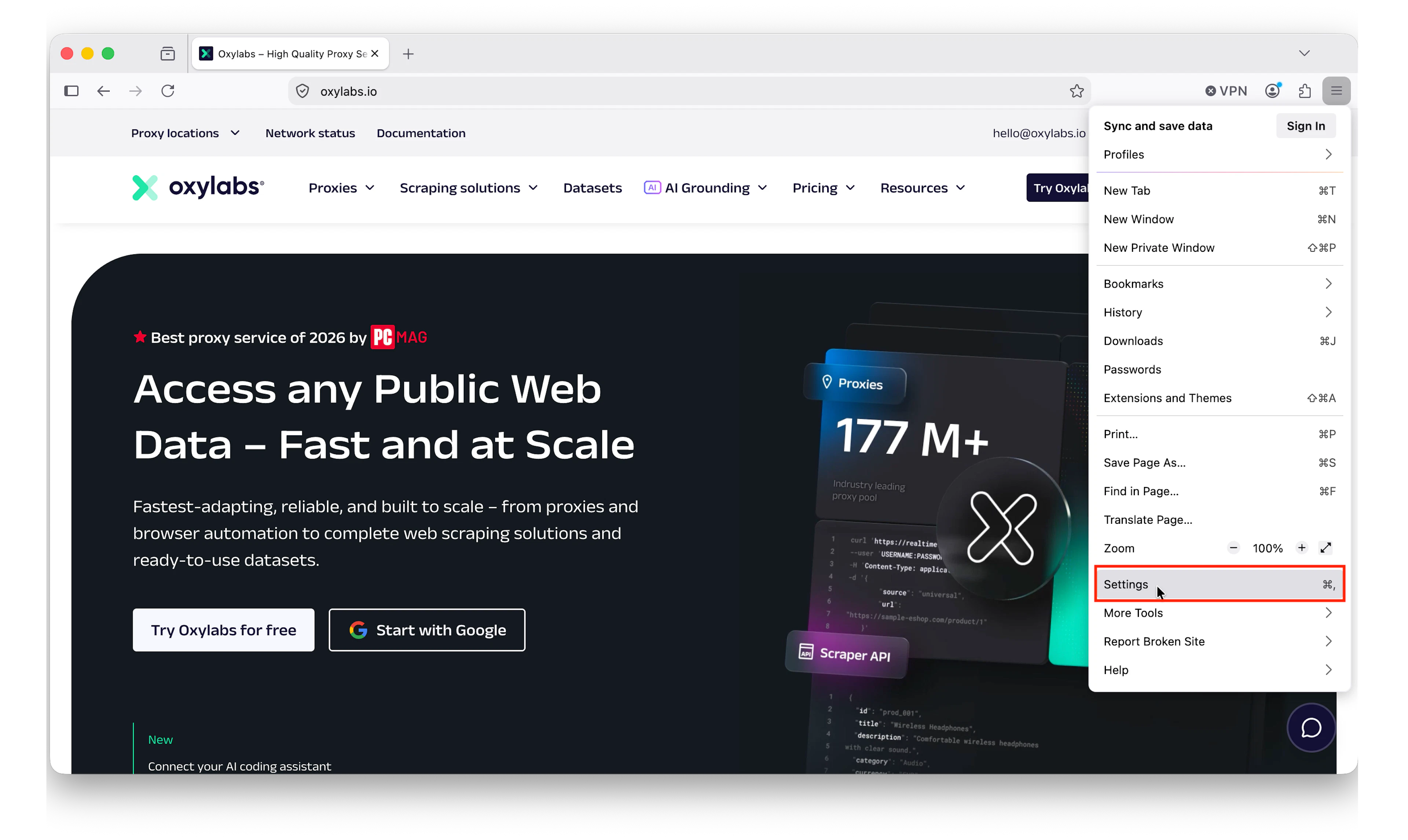Expand the Proxies navigation dropdown
The image size is (1408, 840).
(x=341, y=187)
